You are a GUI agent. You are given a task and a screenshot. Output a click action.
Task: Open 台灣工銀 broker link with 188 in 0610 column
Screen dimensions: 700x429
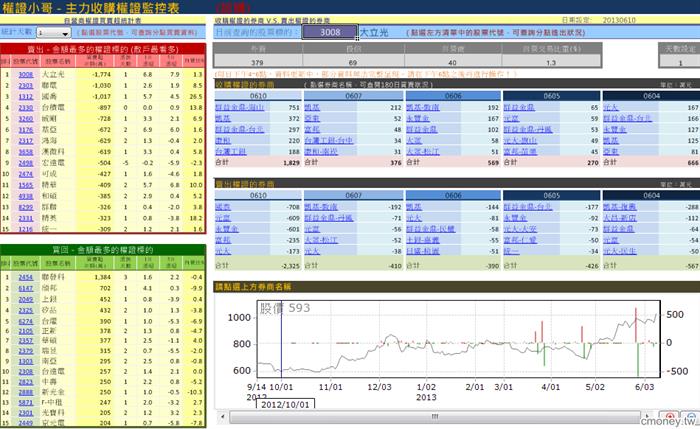coord(230,152)
